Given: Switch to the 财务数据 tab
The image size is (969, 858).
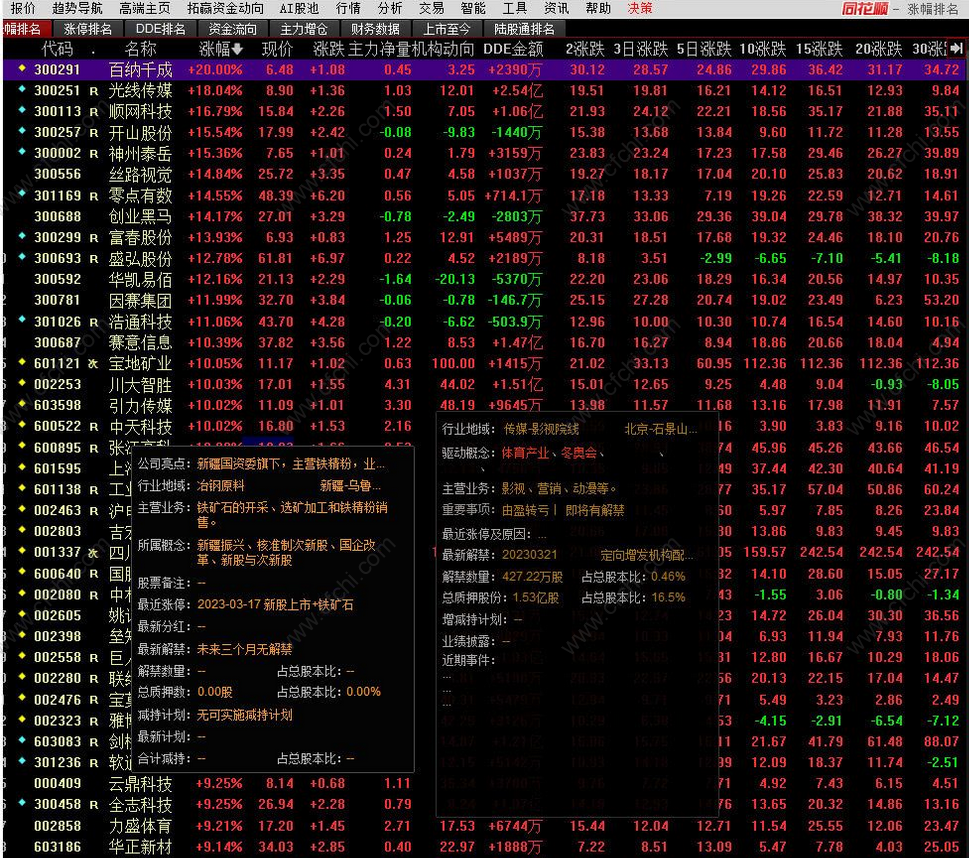Looking at the screenshot, I should [375, 29].
